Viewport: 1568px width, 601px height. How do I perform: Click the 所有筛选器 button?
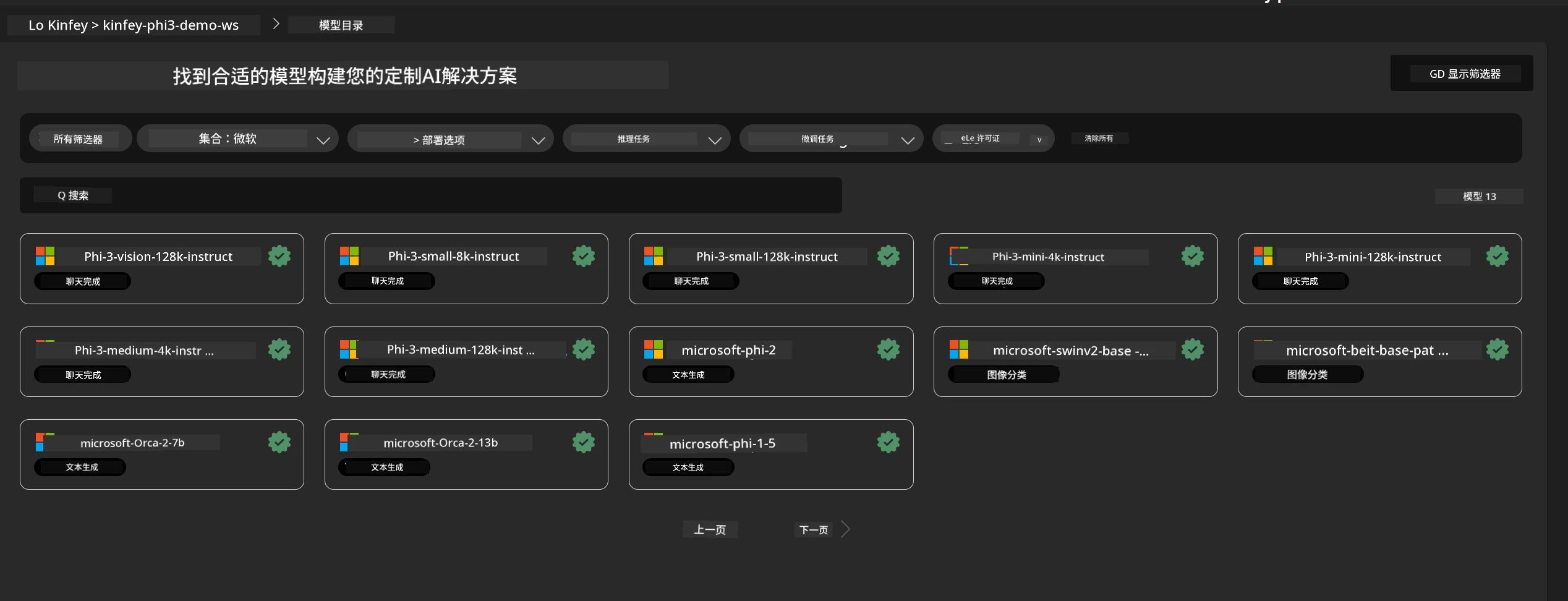80,139
